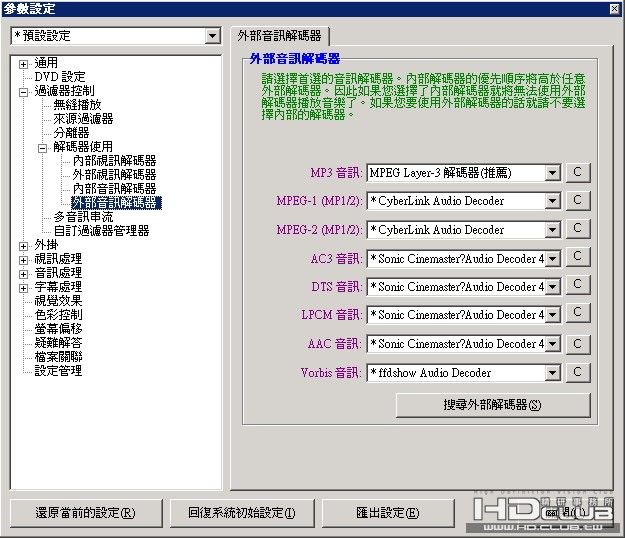Screen dimensions: 625x538
Task: Collapse the 解碼器使用 tree node
Action: pos(42,148)
